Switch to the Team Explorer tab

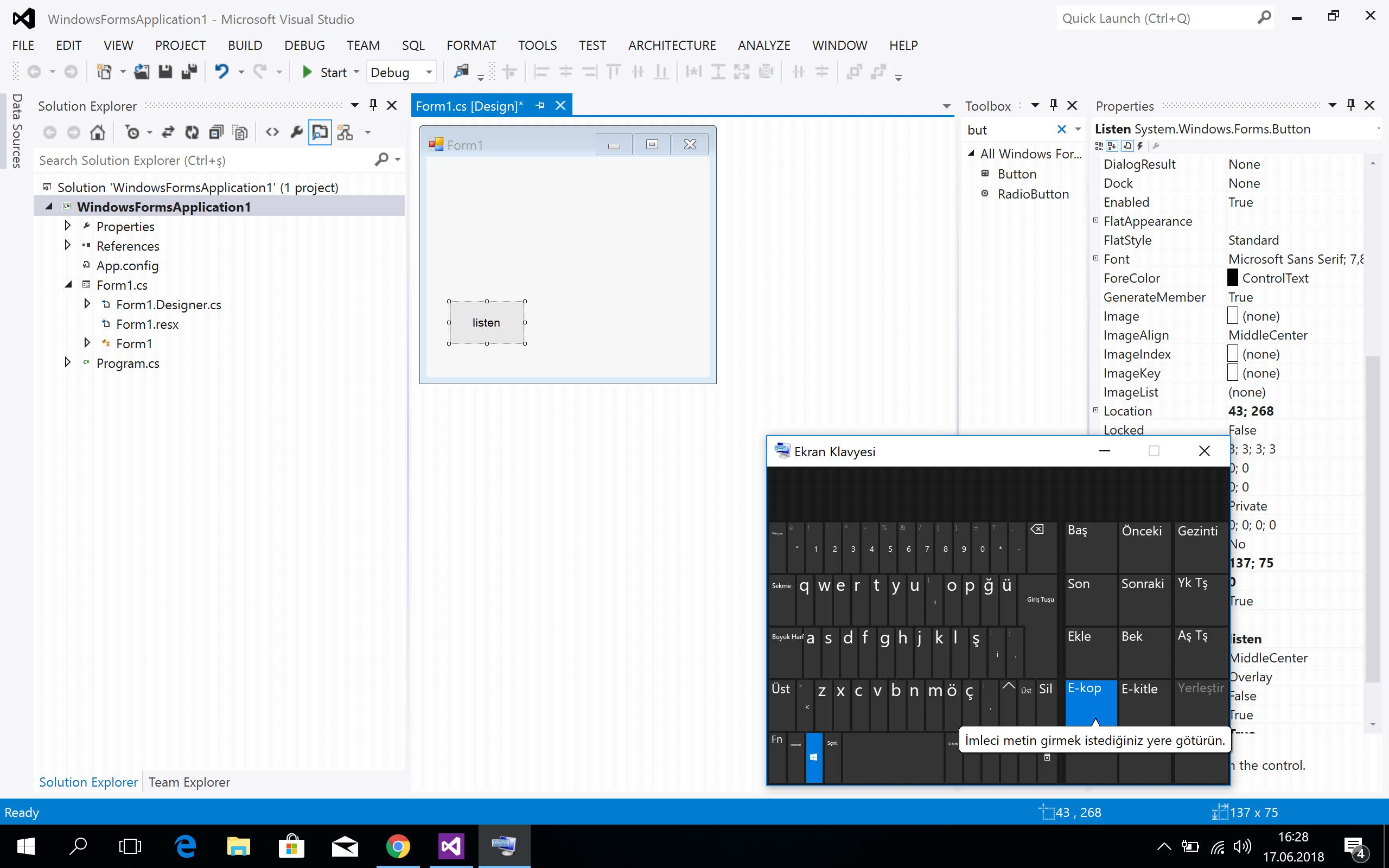(189, 782)
